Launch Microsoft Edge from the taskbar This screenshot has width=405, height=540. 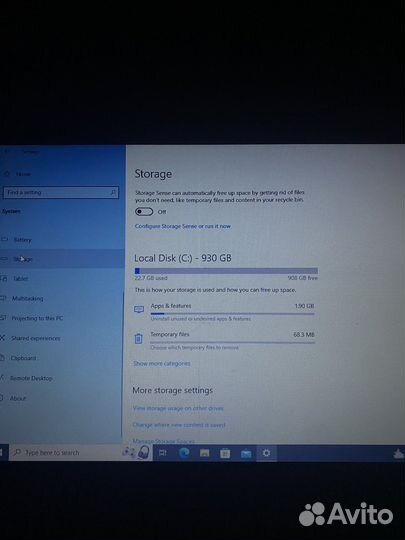click(184, 453)
